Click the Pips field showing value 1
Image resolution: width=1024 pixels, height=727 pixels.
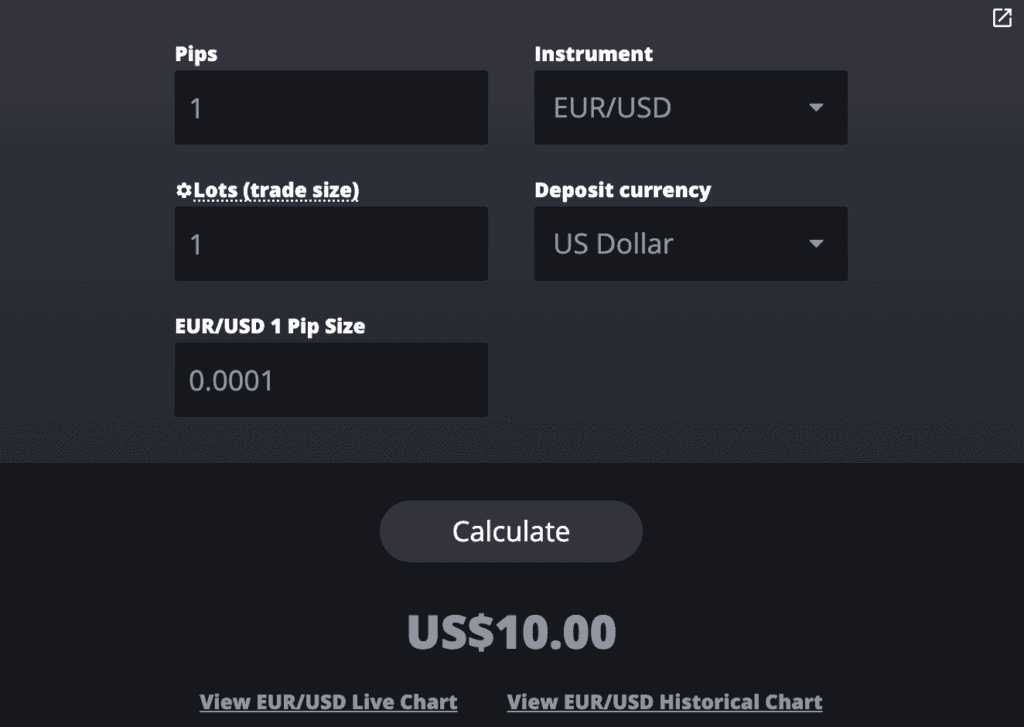[330, 107]
